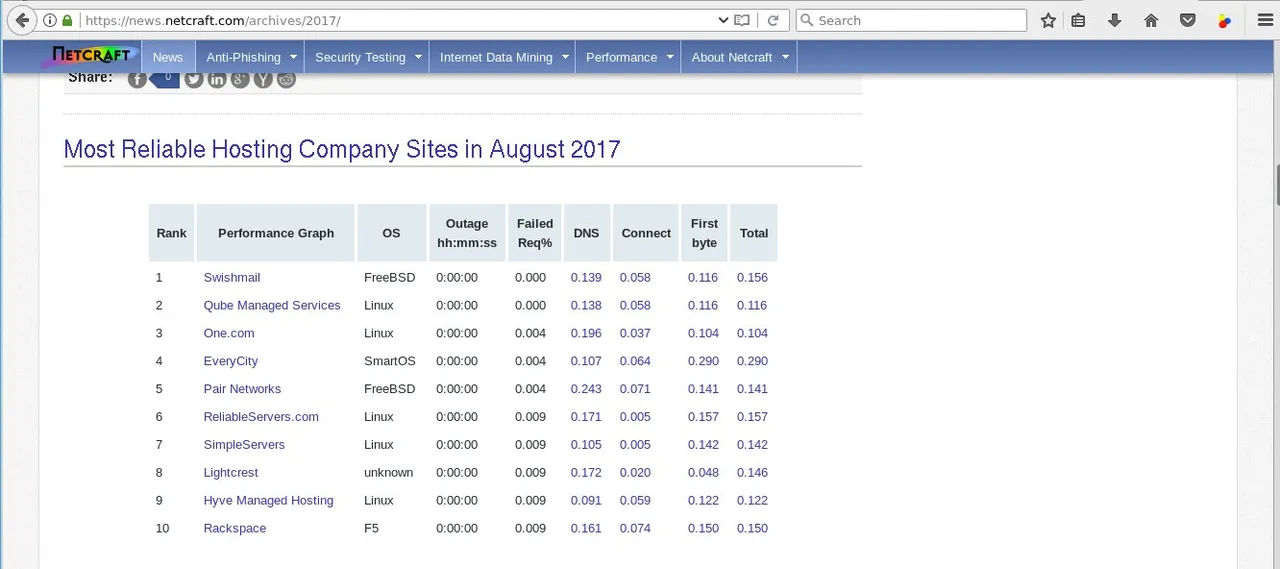Viewport: 1280px width, 569px height.
Task: Open the ReliableServers.com performance graph
Action: [261, 417]
